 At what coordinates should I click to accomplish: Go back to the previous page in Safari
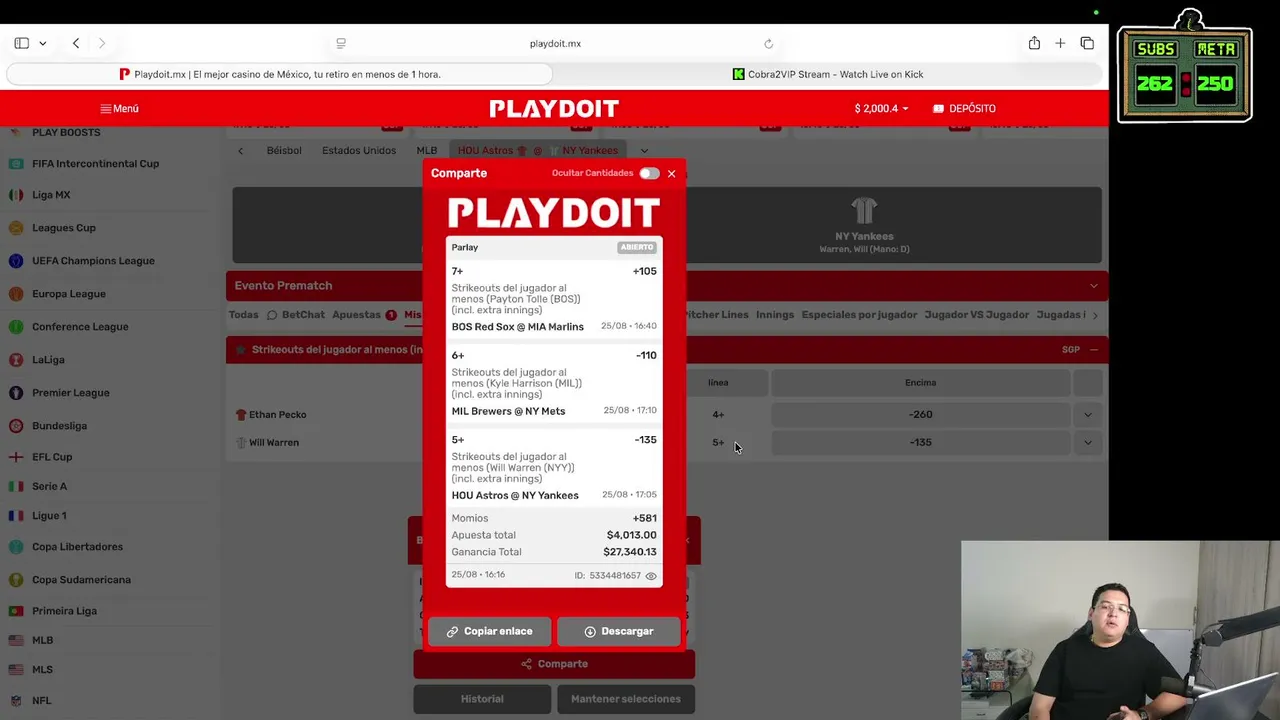[x=76, y=43]
